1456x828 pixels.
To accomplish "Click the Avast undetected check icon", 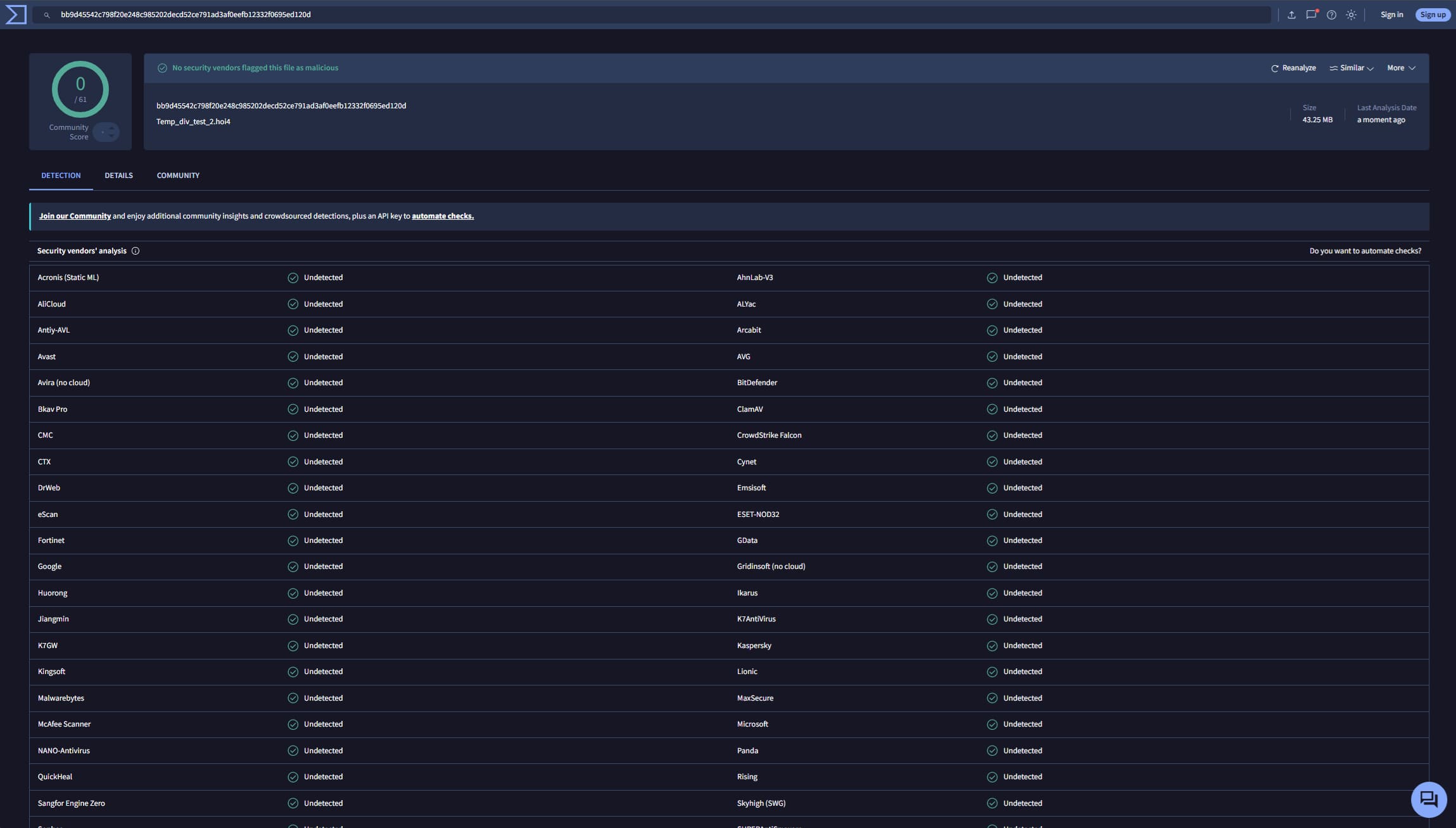I will [x=293, y=357].
